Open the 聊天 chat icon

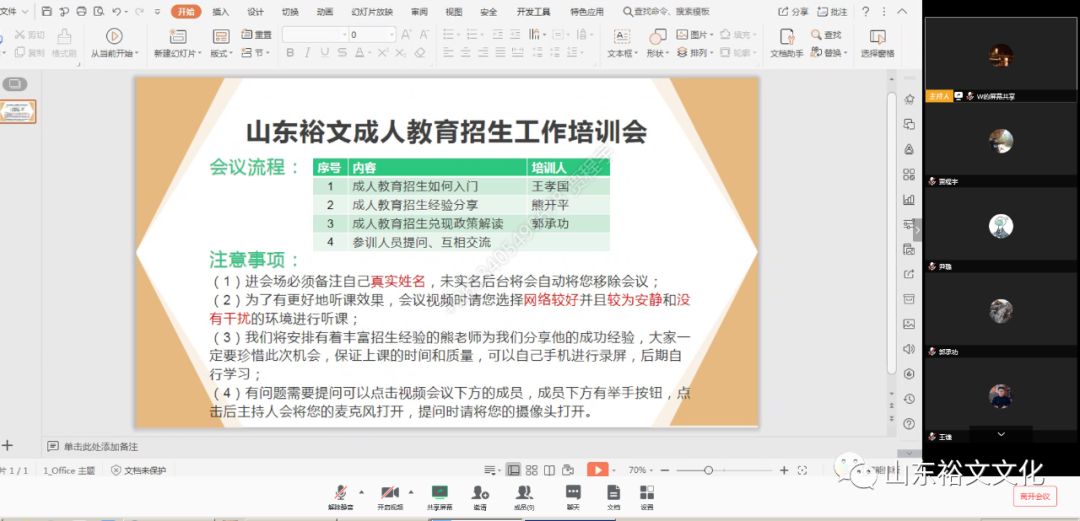coord(573,492)
